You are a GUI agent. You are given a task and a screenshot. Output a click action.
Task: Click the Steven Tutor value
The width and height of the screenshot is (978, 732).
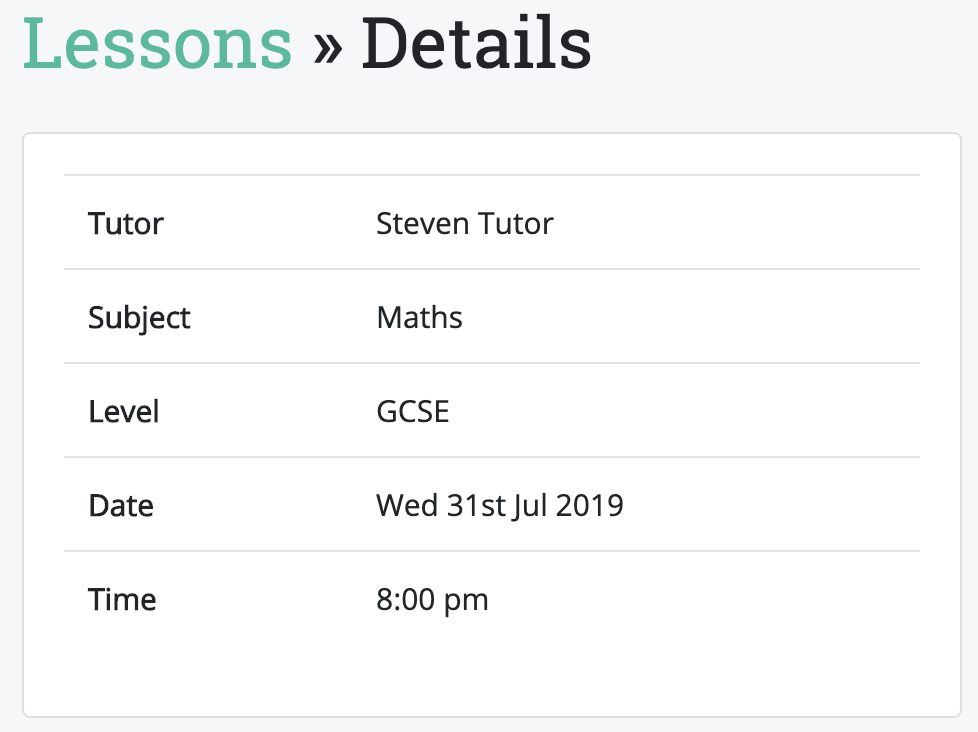pos(465,223)
